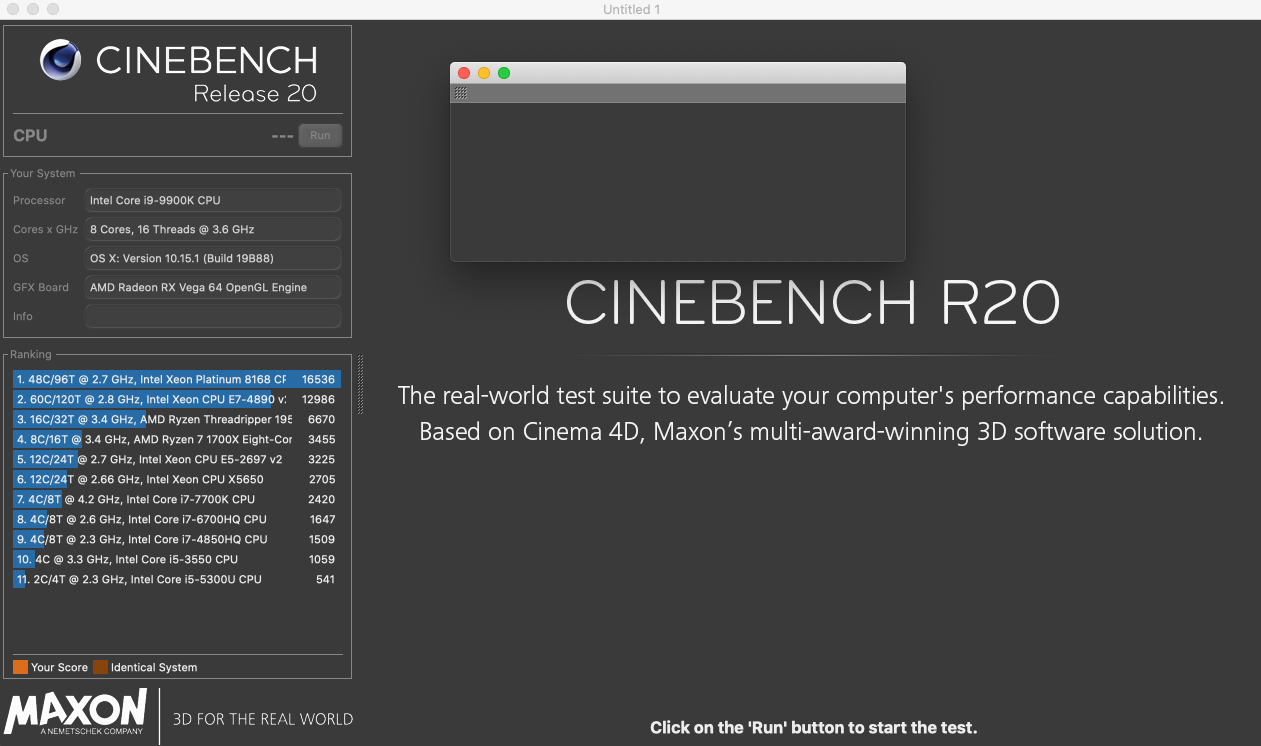Close the small render window

tap(464, 73)
